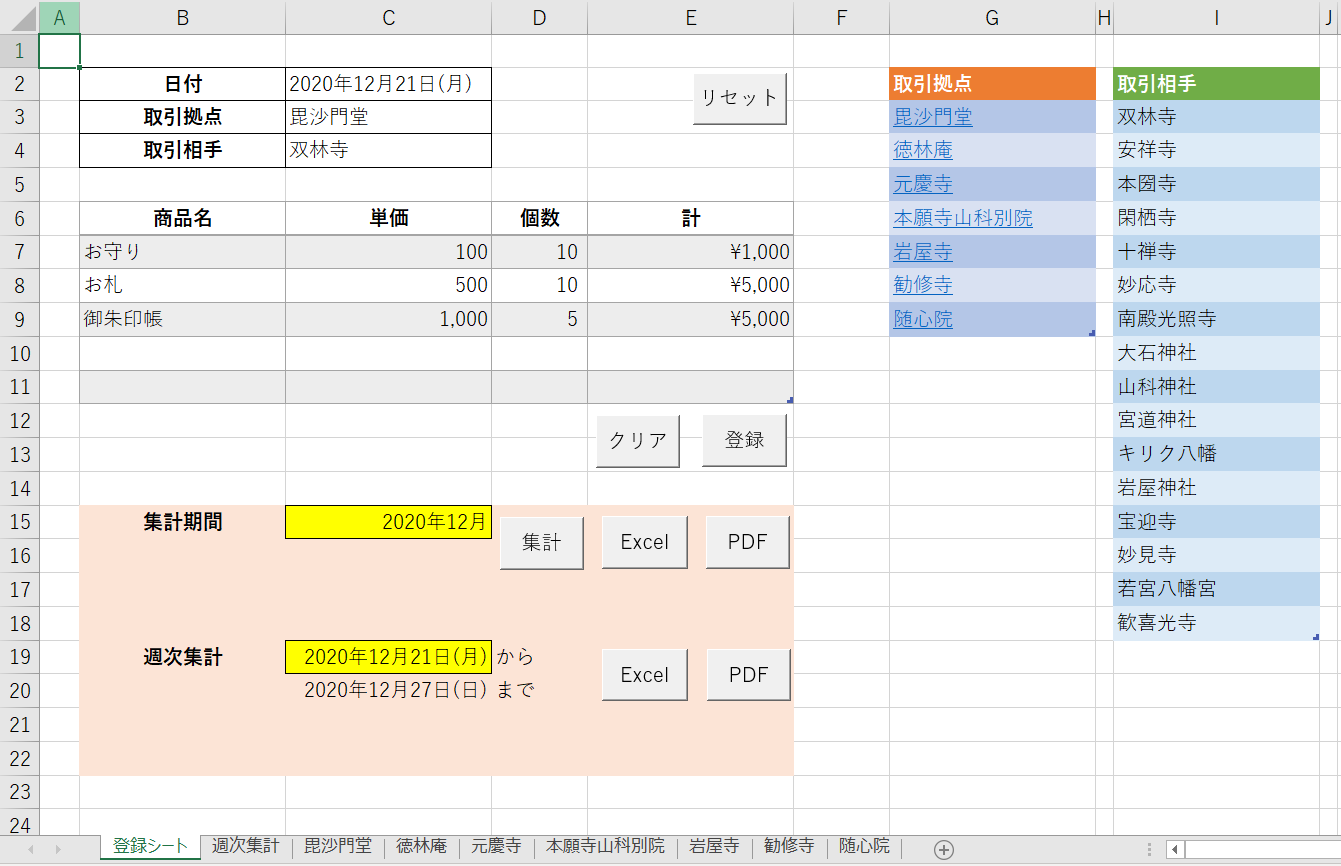This screenshot has width=1341, height=866.
Task: Follow the 徳林庵 hyperlink in the 取引拠点 list
Action: tap(922, 150)
